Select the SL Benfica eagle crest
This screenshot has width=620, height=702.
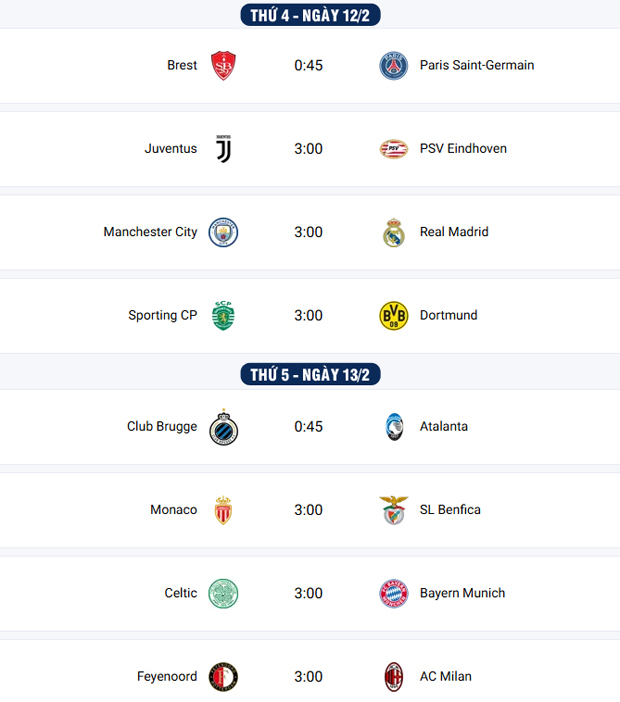point(394,510)
